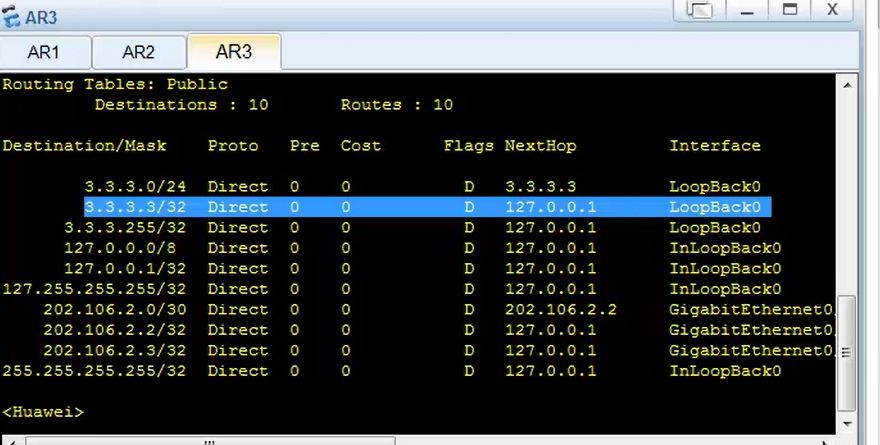
Task: Click the vertical scrollbar thumb
Action: click(x=847, y=352)
